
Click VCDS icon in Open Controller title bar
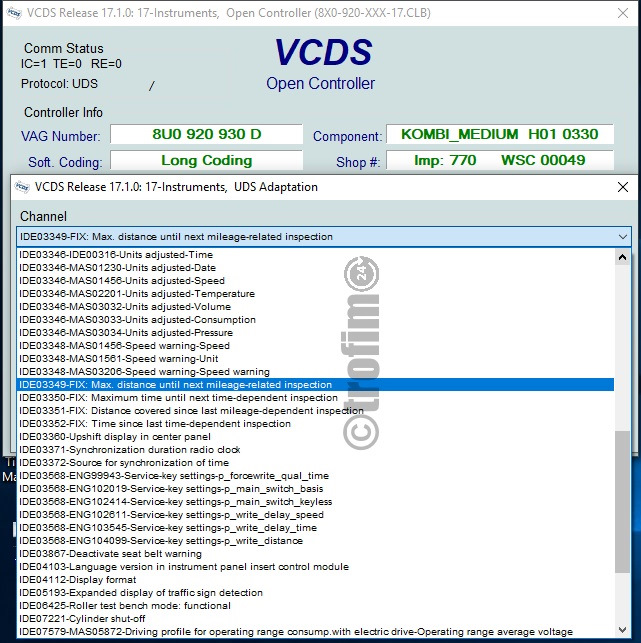coord(14,13)
